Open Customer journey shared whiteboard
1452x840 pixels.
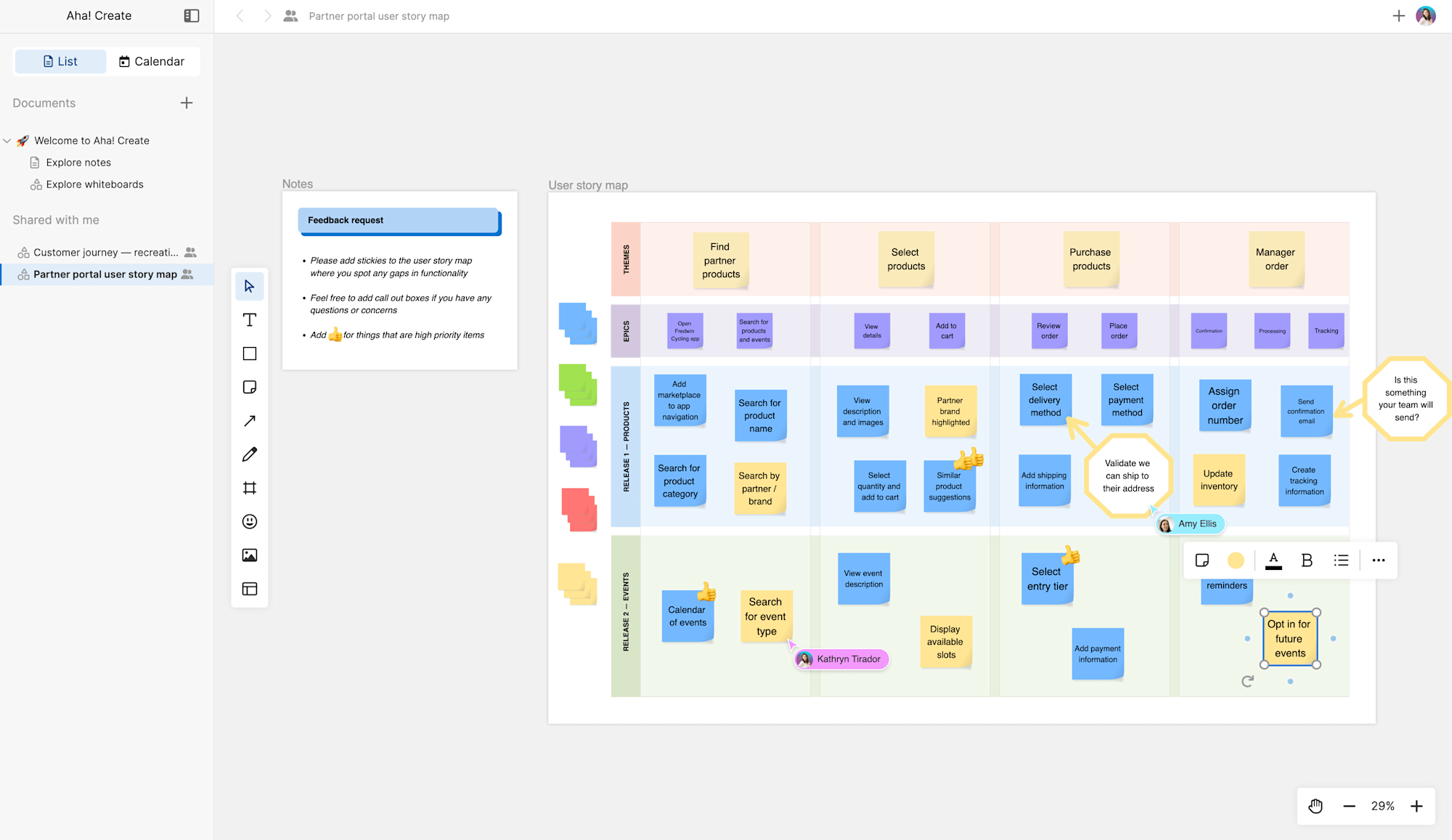[105, 253]
